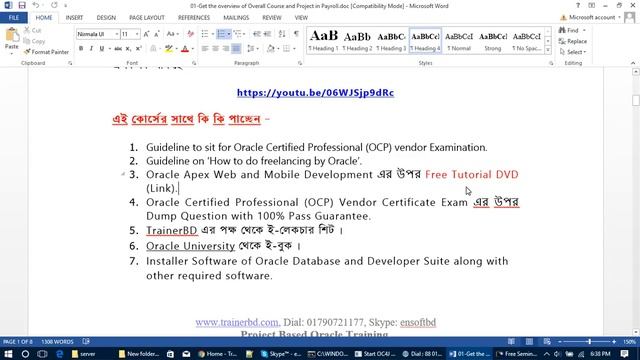Viewport: 640px width, 360px height.
Task: Open Change Case dropdown
Action: coord(173,34)
